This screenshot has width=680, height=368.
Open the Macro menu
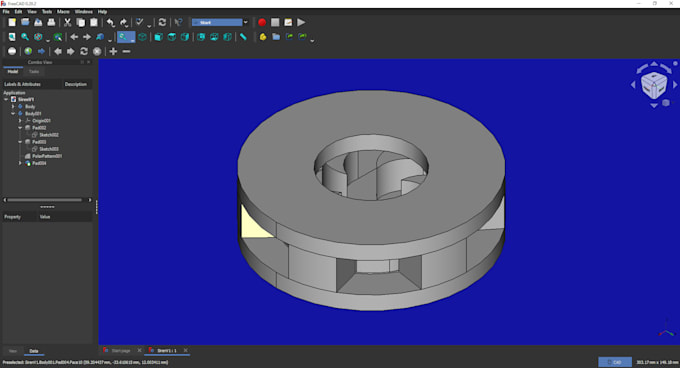(x=63, y=12)
